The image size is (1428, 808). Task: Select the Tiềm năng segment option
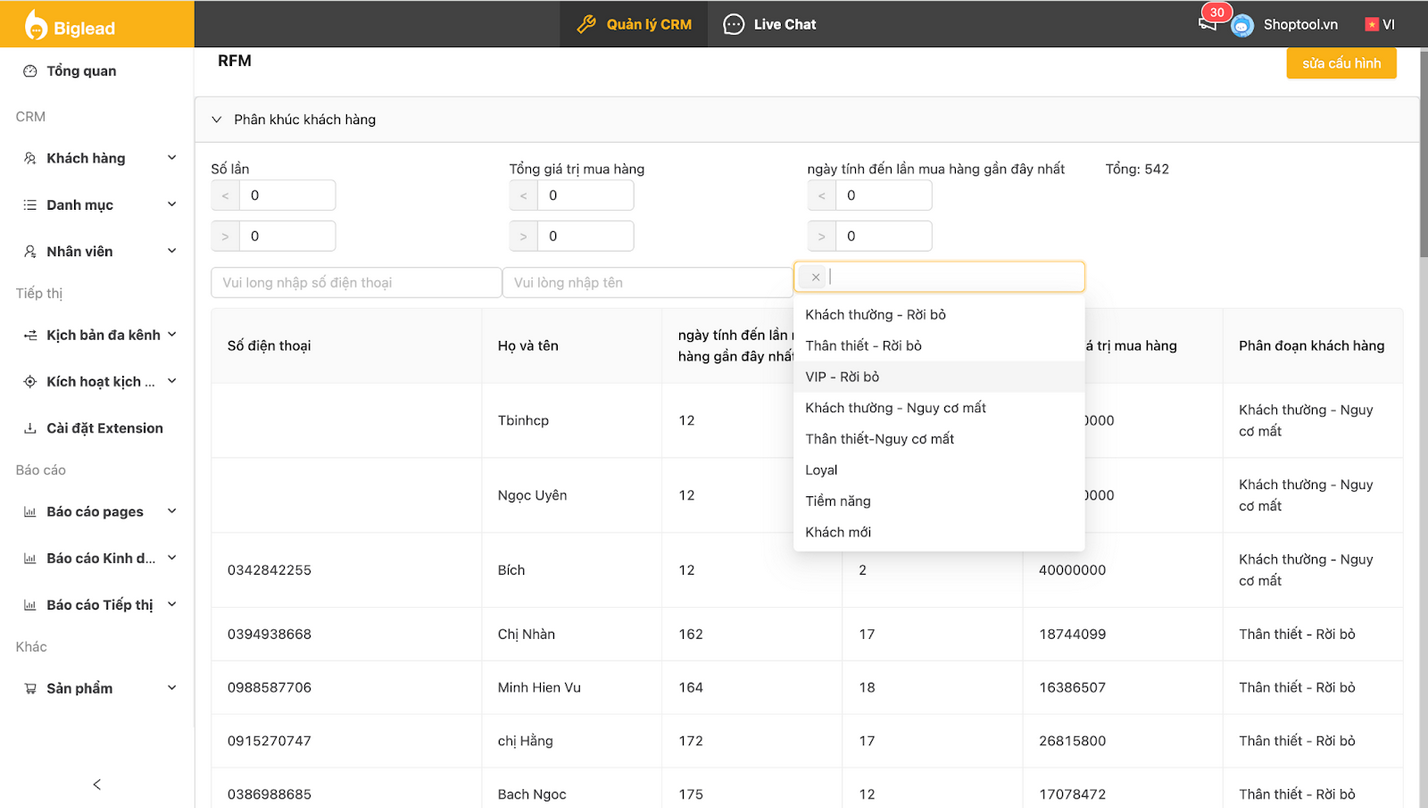[939, 500]
